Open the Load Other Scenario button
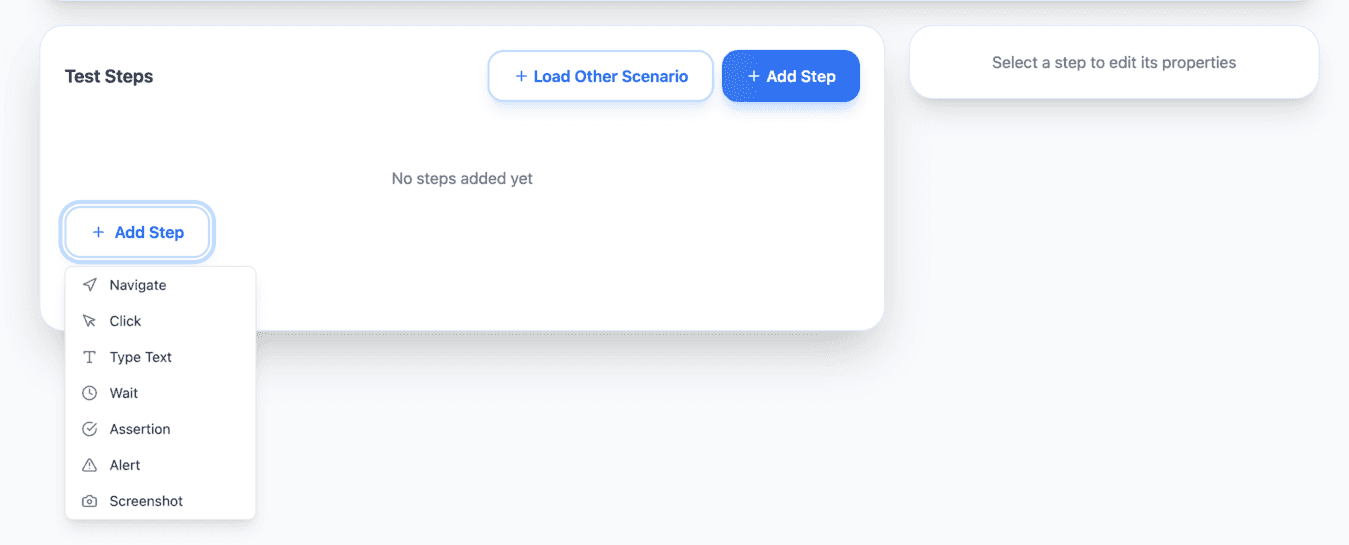The height and width of the screenshot is (545, 1349). [601, 76]
